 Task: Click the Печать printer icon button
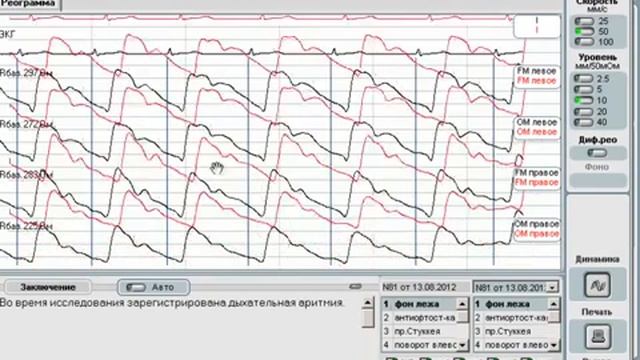[598, 336]
